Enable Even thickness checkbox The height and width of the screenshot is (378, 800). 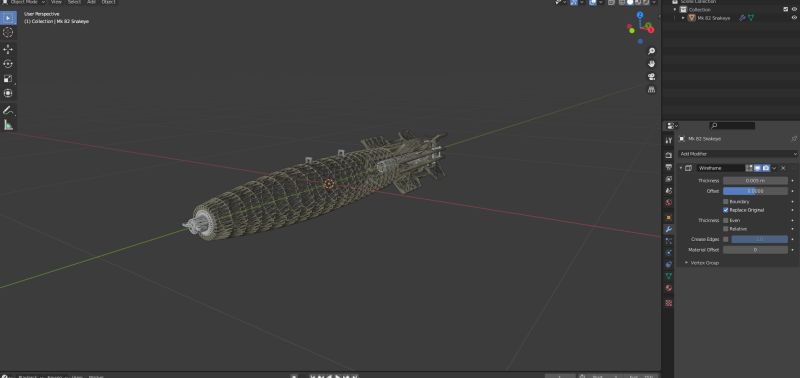tap(726, 220)
